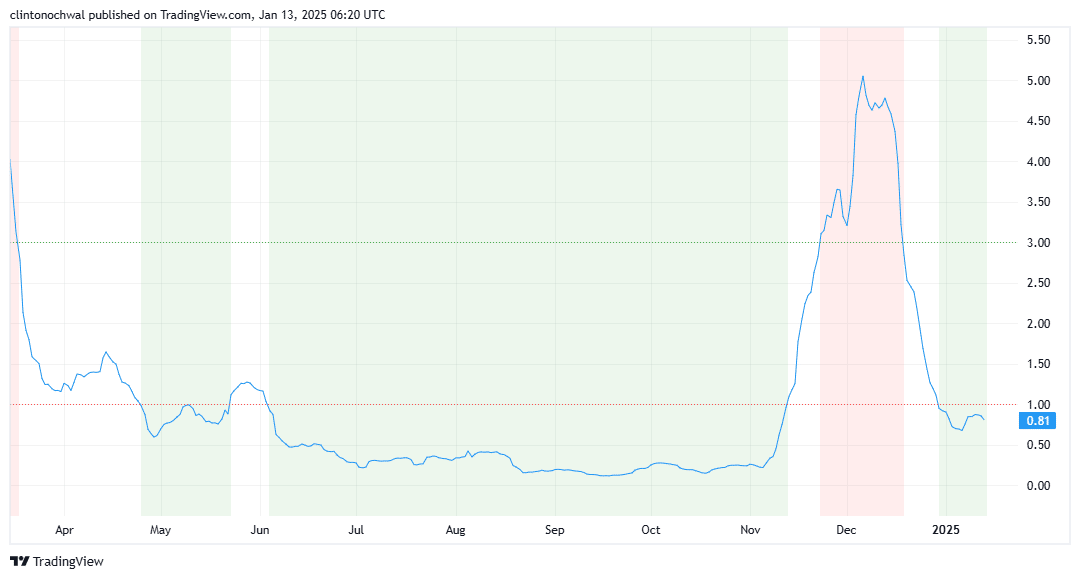Viewport: 1080px width, 579px height.
Task: Click the blue 0.81 current value label
Action: (x=1039, y=420)
